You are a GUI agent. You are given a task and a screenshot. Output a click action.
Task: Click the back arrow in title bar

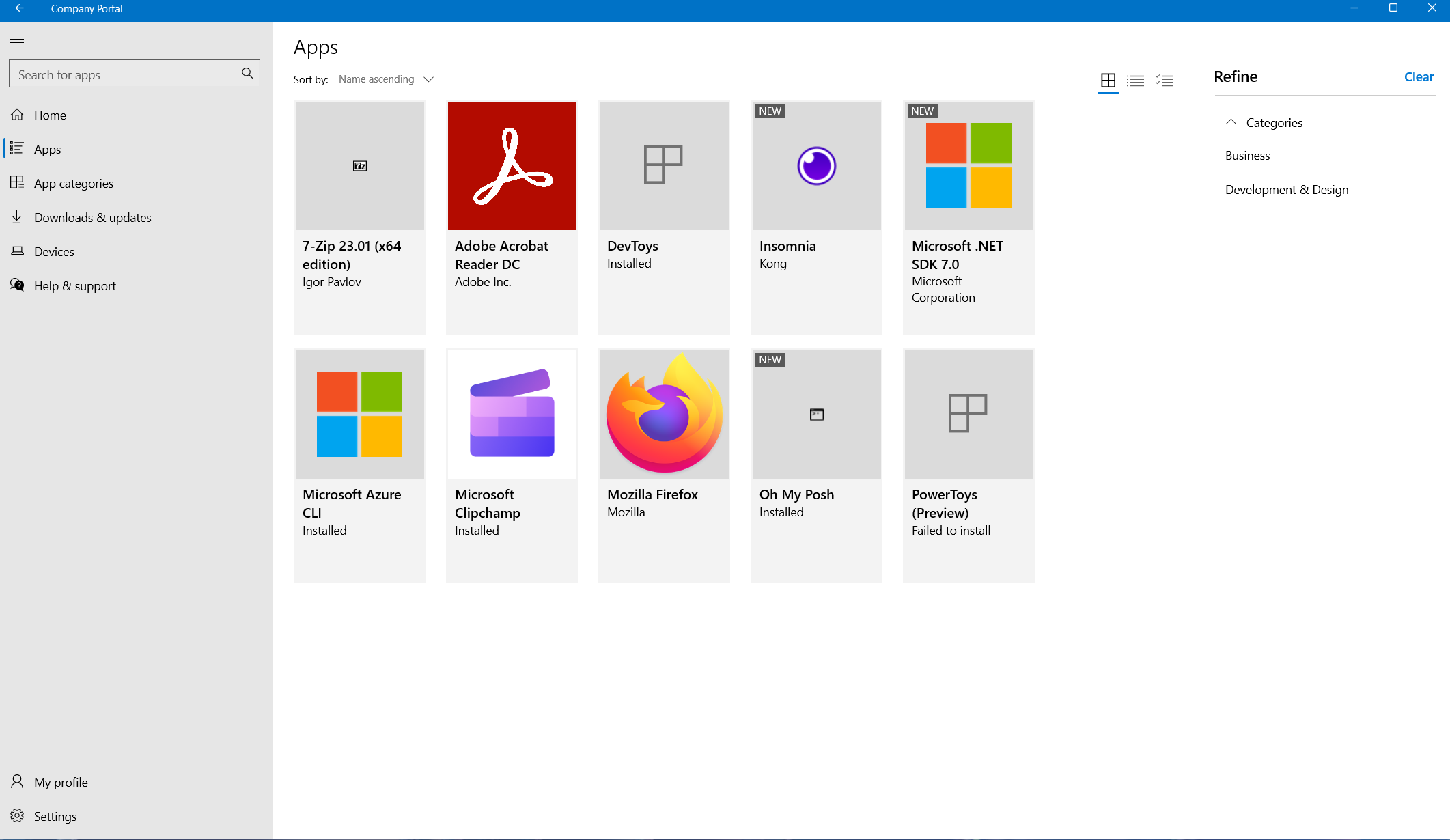(19, 8)
